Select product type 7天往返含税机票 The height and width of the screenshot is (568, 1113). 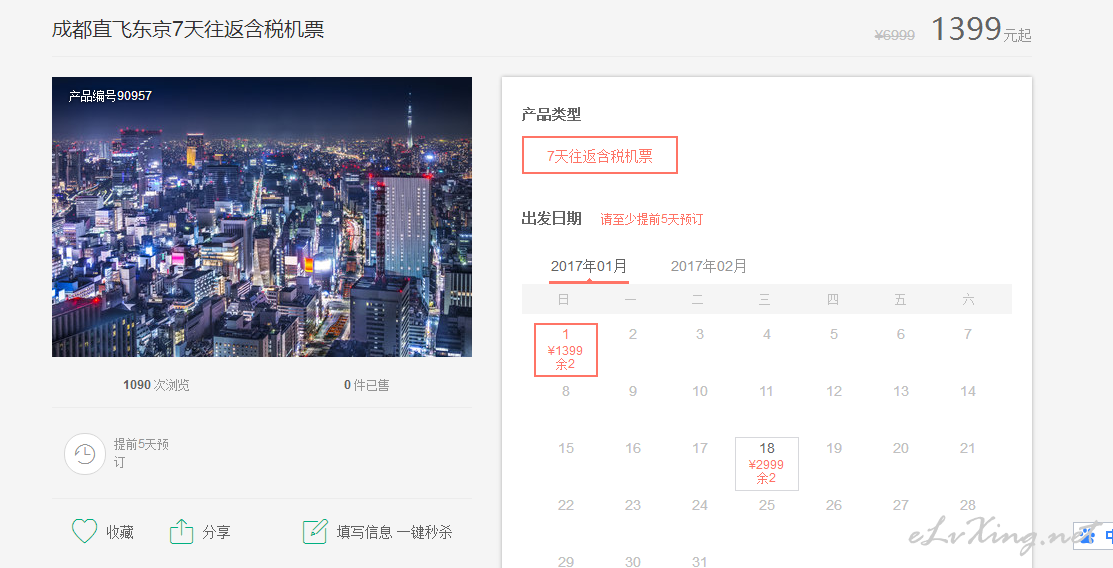click(600, 155)
